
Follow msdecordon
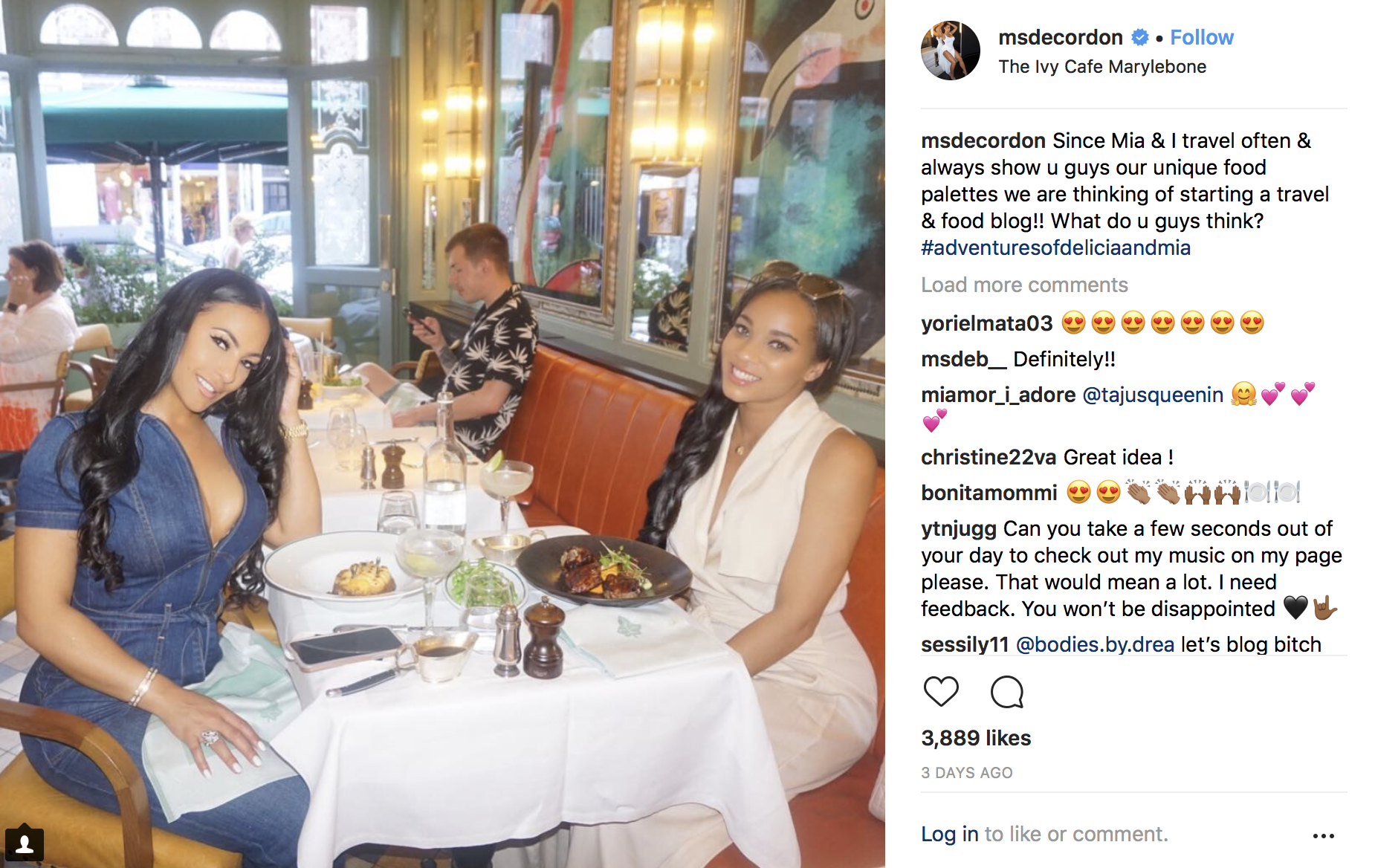pos(1201,37)
